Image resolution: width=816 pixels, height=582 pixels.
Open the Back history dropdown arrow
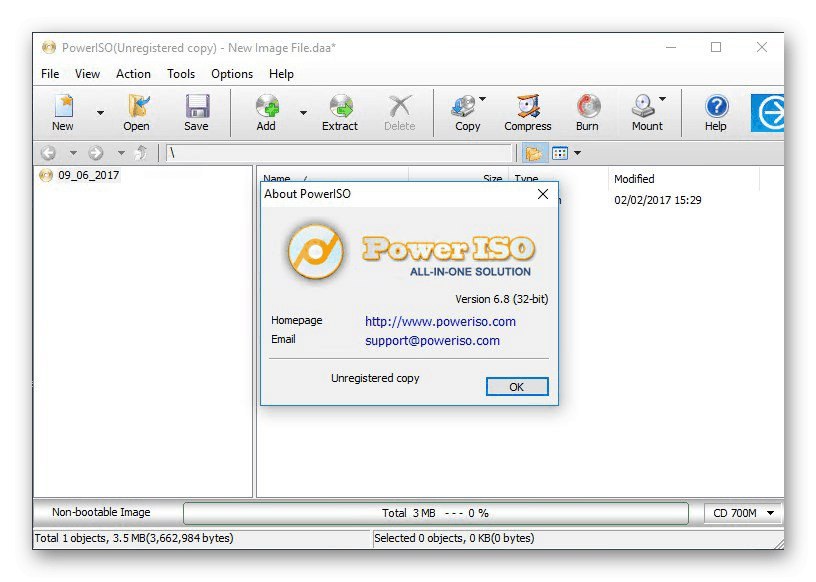pos(73,153)
